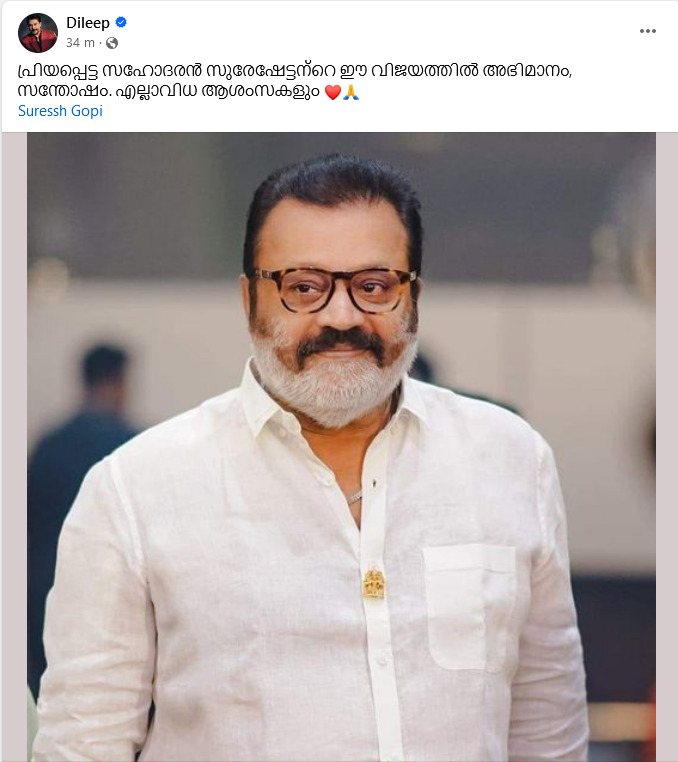Viewport: 678px width, 762px height.
Task: Click the Dileep page name
Action: 88,23
